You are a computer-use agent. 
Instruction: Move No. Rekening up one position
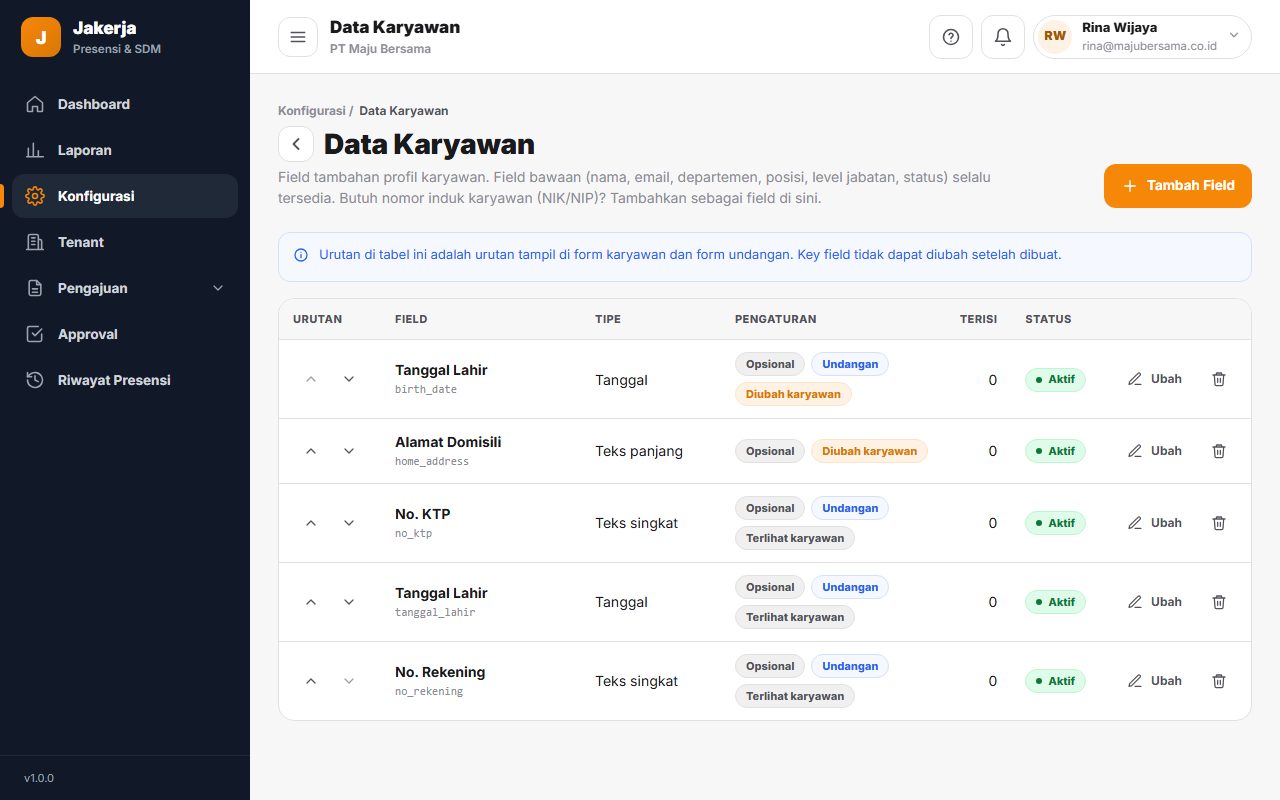click(311, 681)
